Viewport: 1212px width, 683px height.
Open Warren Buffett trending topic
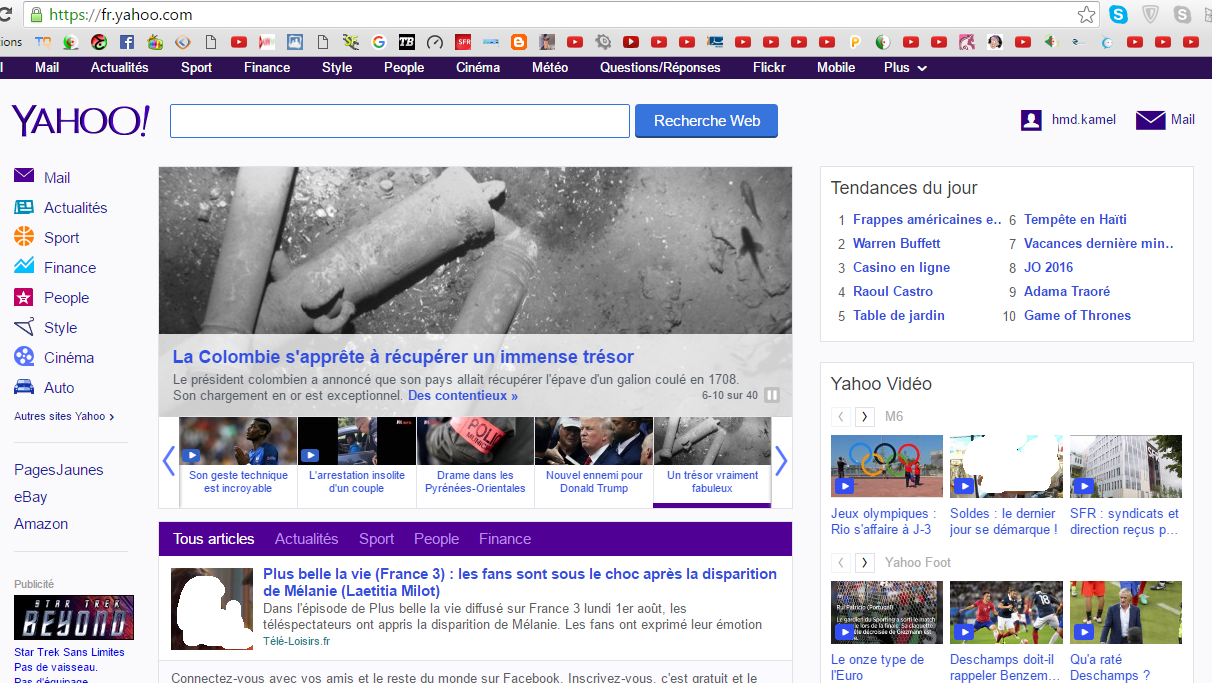[x=896, y=243]
